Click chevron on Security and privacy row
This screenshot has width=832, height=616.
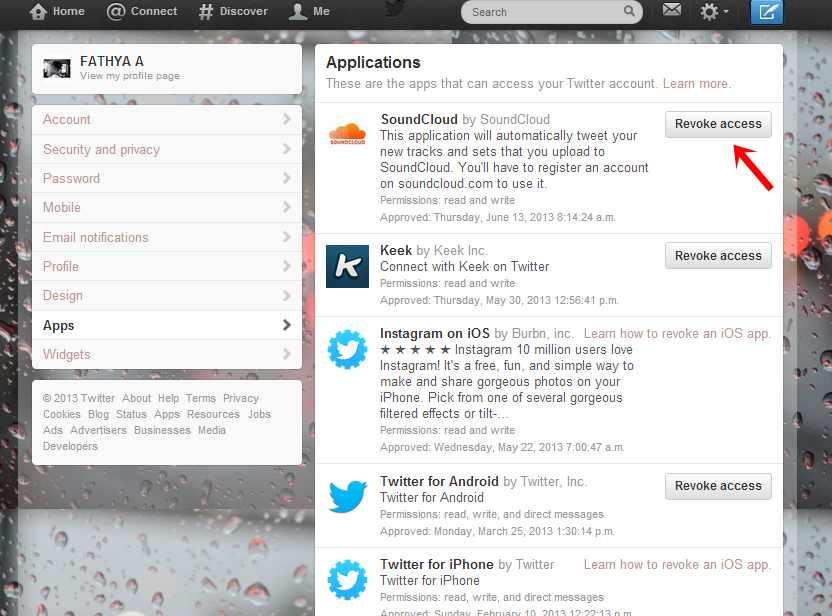point(287,149)
